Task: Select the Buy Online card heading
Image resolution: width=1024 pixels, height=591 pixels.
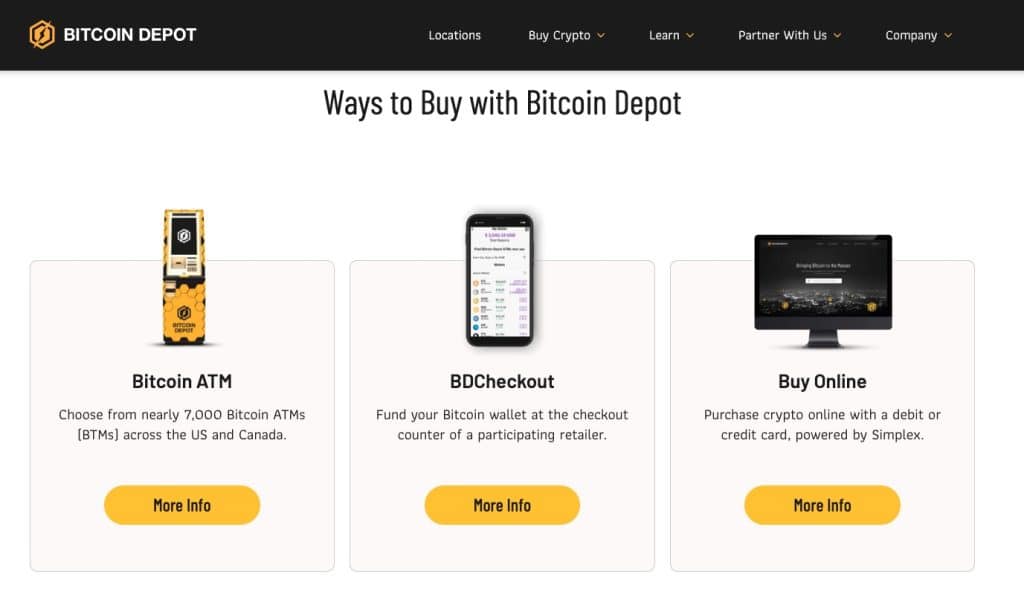Action: [822, 381]
